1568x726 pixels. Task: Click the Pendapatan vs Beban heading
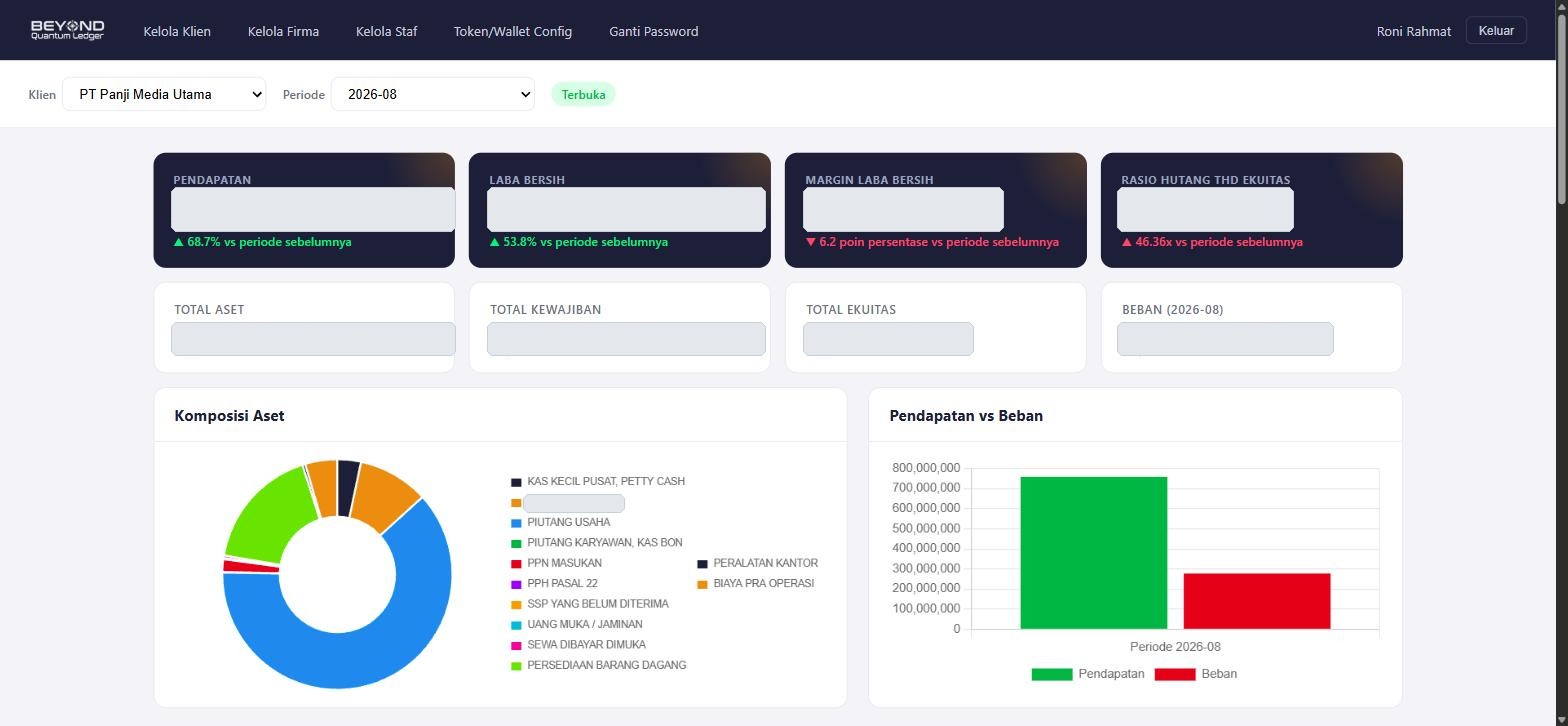(x=966, y=416)
